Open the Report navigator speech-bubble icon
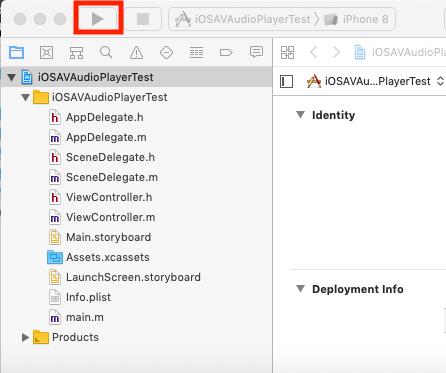The height and width of the screenshot is (373, 446). (256, 52)
